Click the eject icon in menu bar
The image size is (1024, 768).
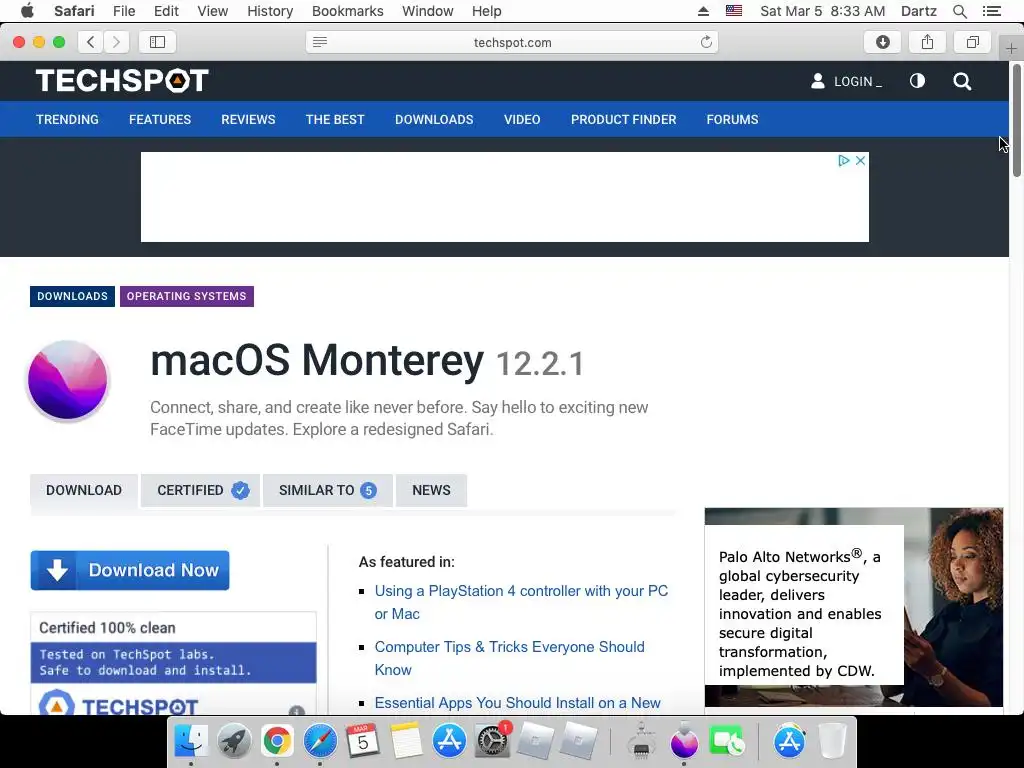pyautogui.click(x=703, y=11)
